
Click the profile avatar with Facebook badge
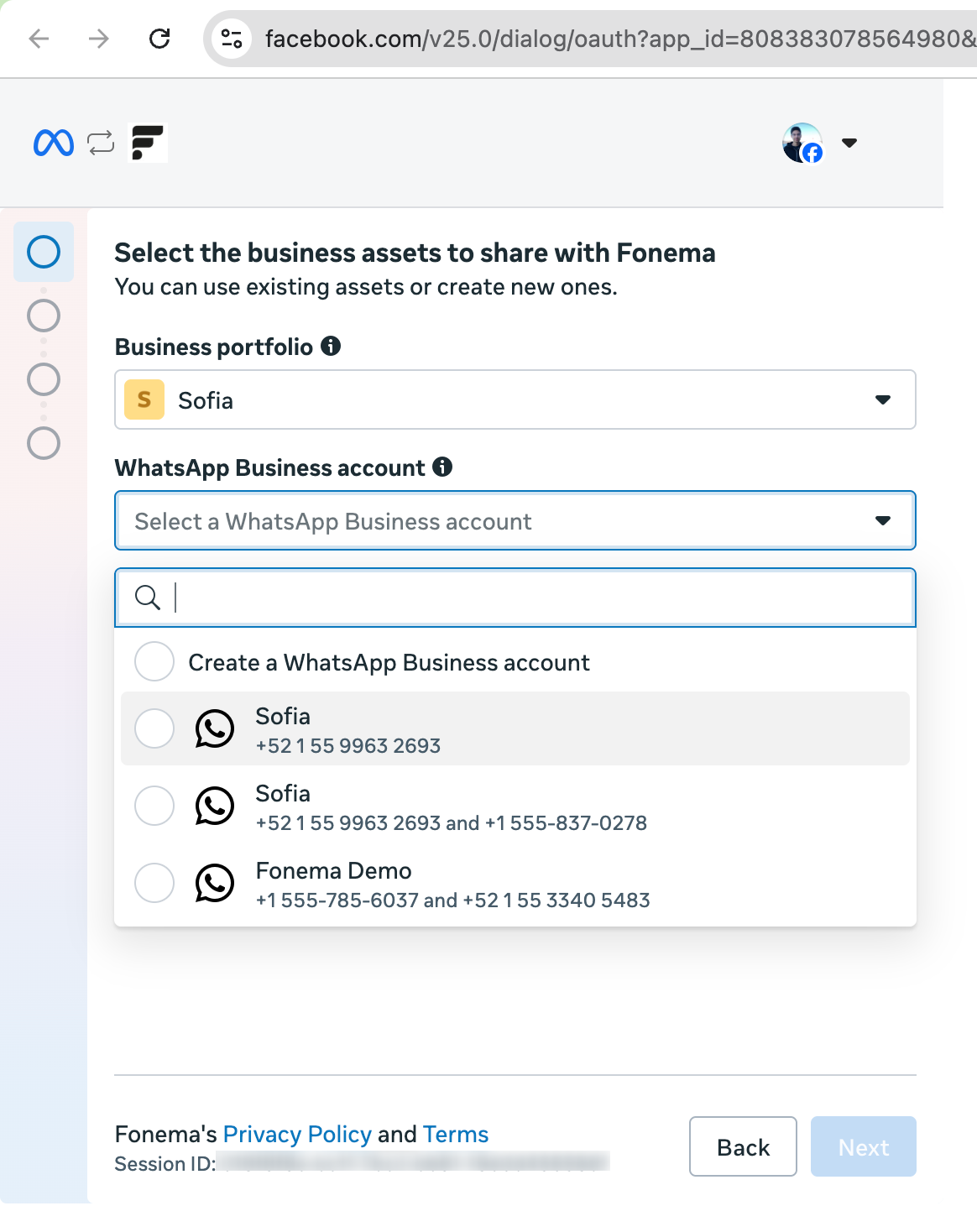pyautogui.click(x=802, y=143)
